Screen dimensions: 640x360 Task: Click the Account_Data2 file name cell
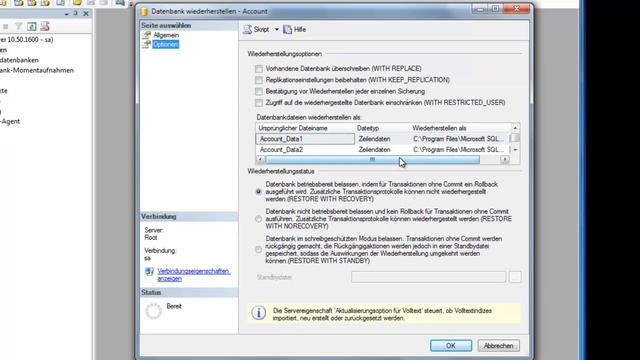pyautogui.click(x=305, y=149)
